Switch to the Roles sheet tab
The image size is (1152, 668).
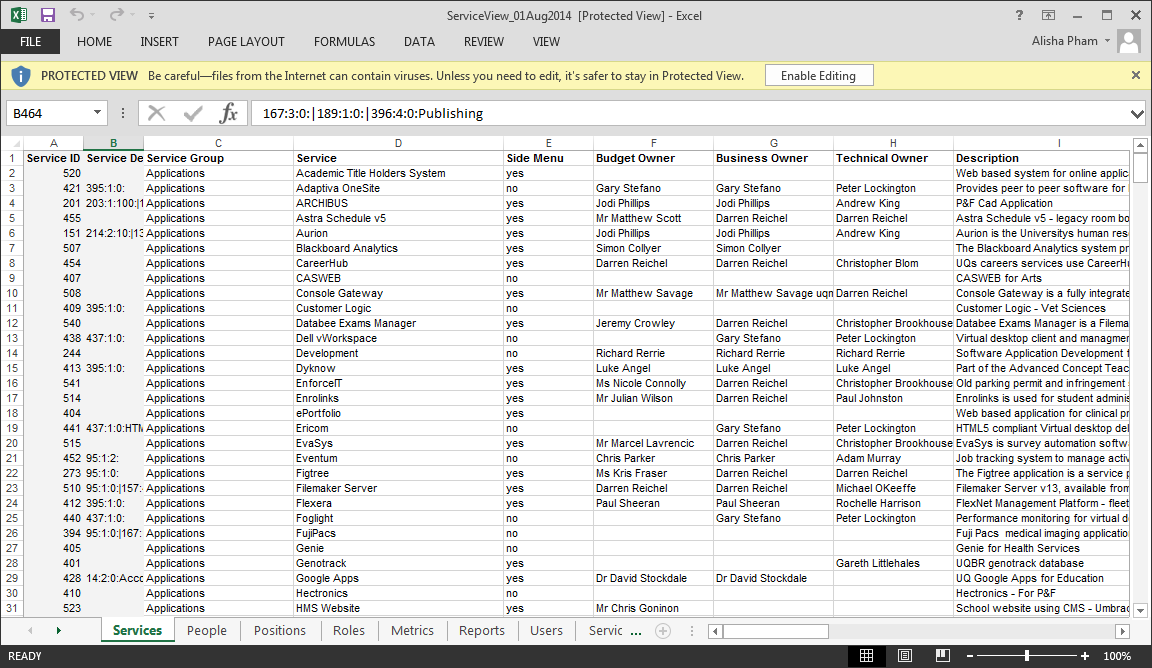click(x=349, y=631)
